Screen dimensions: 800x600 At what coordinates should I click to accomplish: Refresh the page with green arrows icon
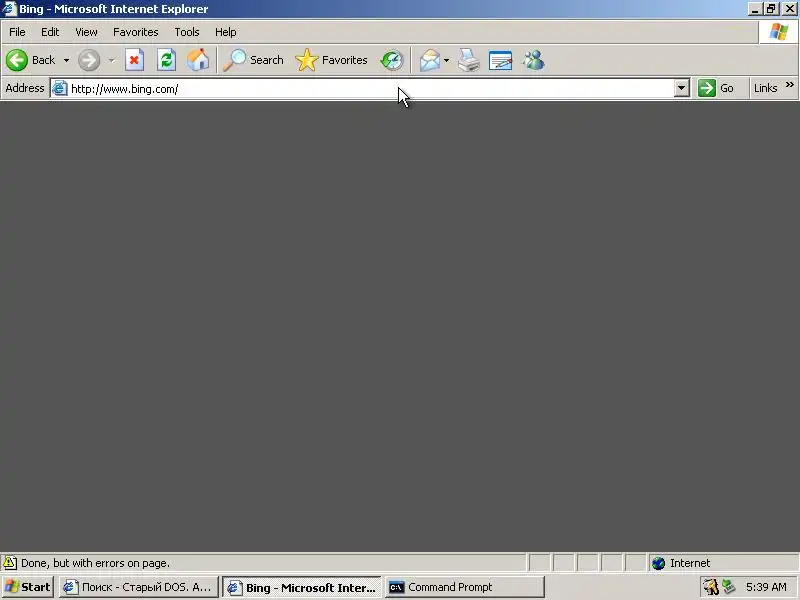[x=166, y=60]
